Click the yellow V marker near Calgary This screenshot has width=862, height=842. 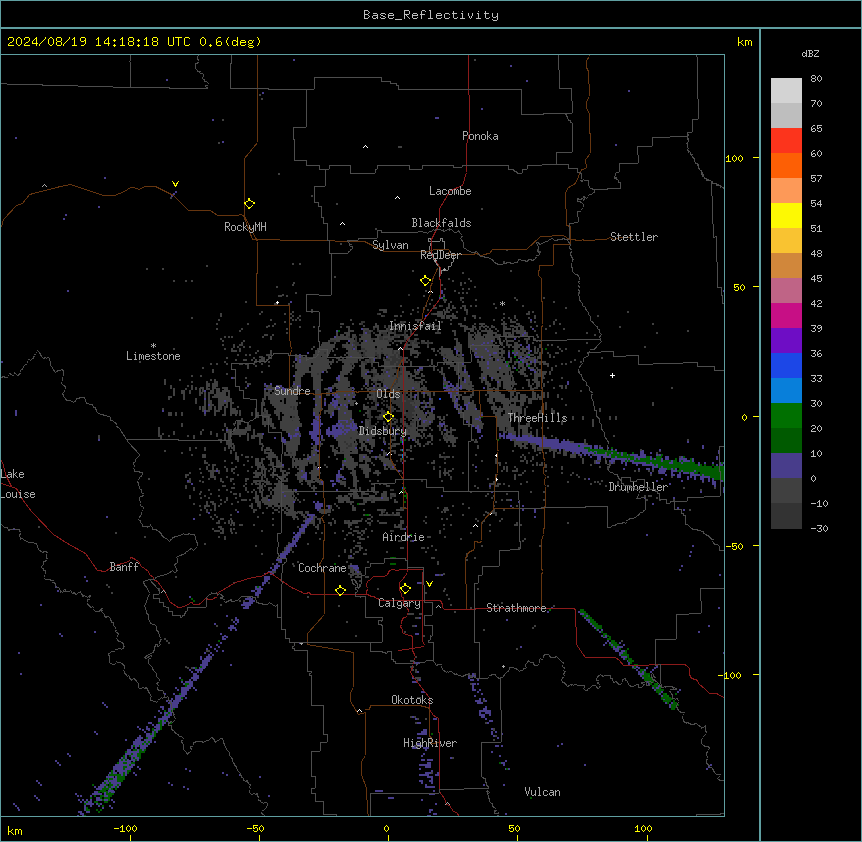(429, 584)
